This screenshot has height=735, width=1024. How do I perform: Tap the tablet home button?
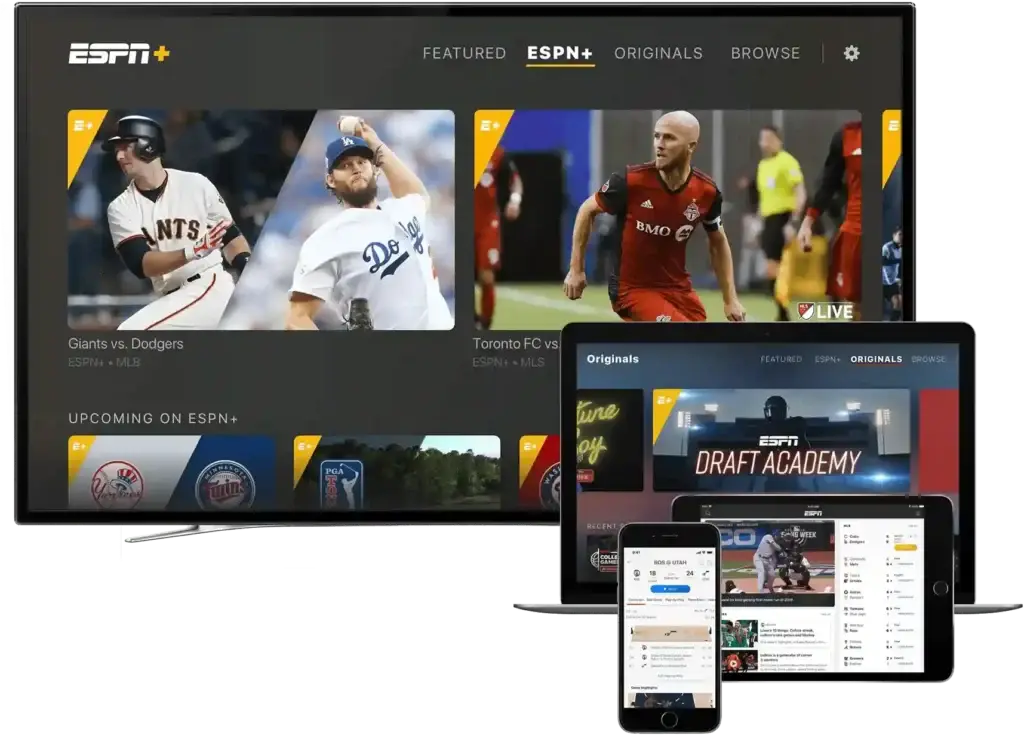click(940, 588)
